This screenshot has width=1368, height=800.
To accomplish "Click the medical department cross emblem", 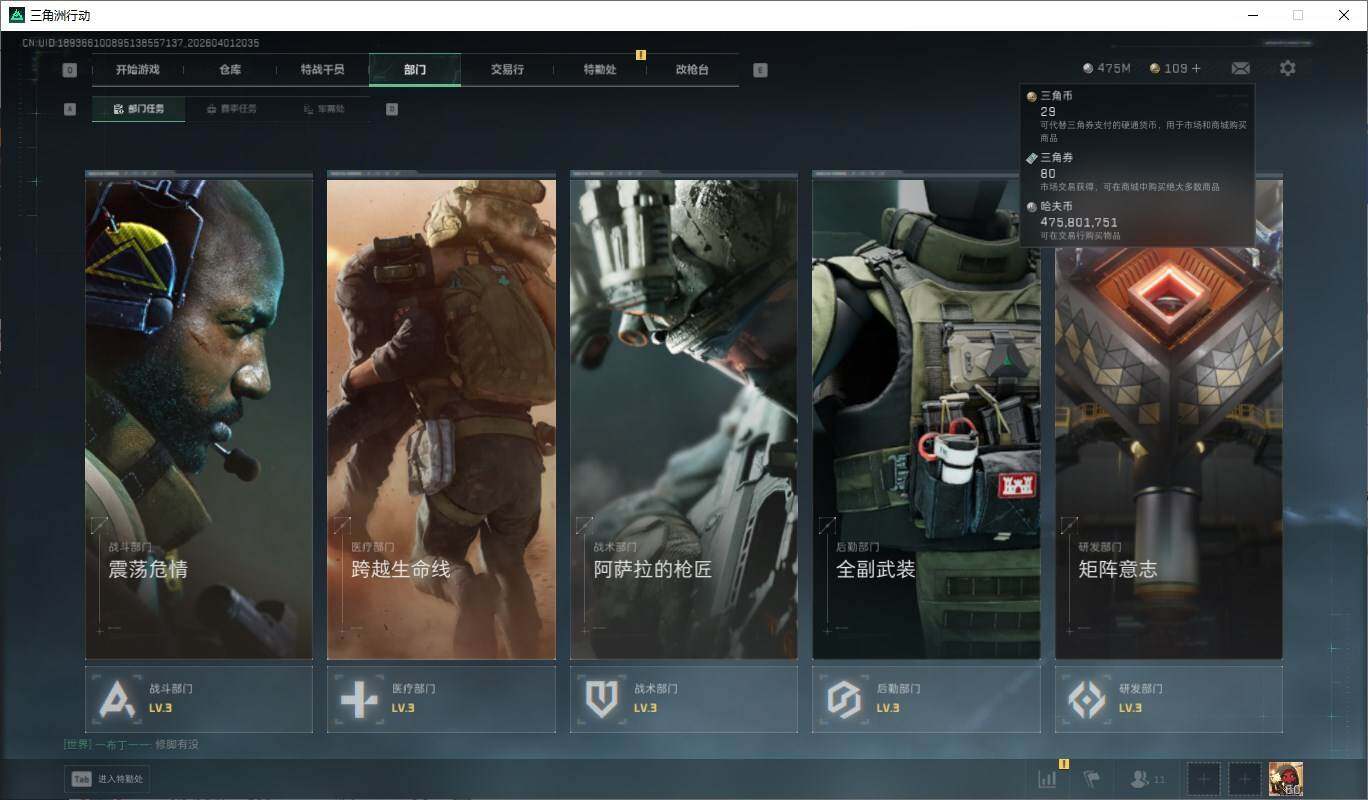I will tap(359, 699).
